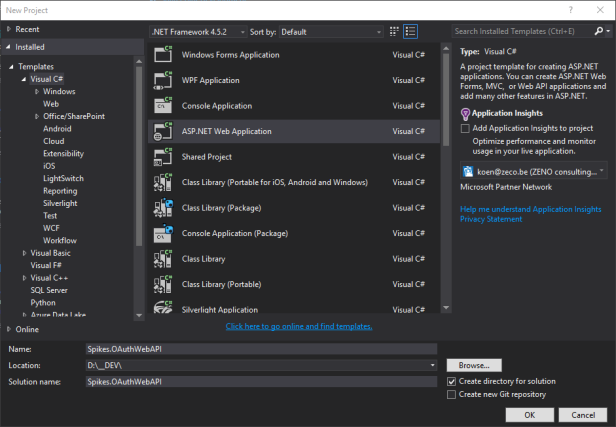Select the Test template category

click(50, 216)
